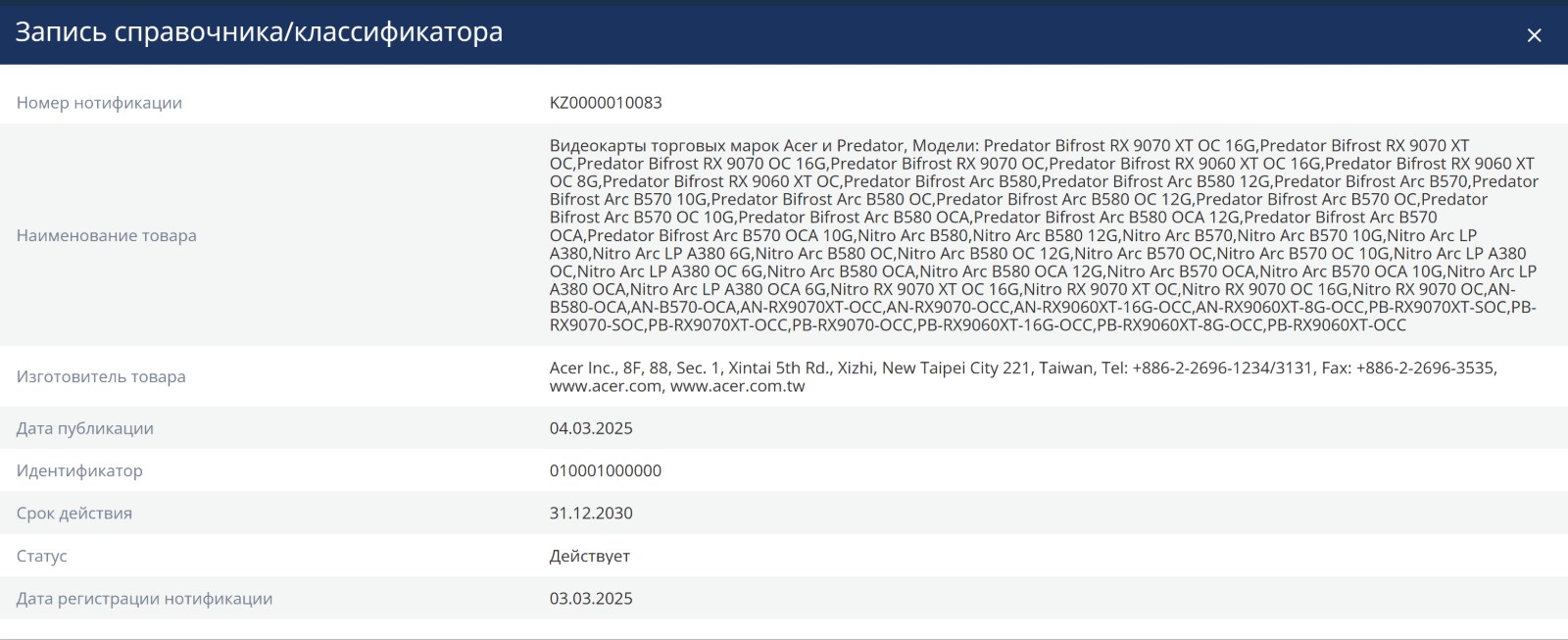1568x640 pixels.
Task: Select the 'Срок действия' label
Action: coord(74,513)
